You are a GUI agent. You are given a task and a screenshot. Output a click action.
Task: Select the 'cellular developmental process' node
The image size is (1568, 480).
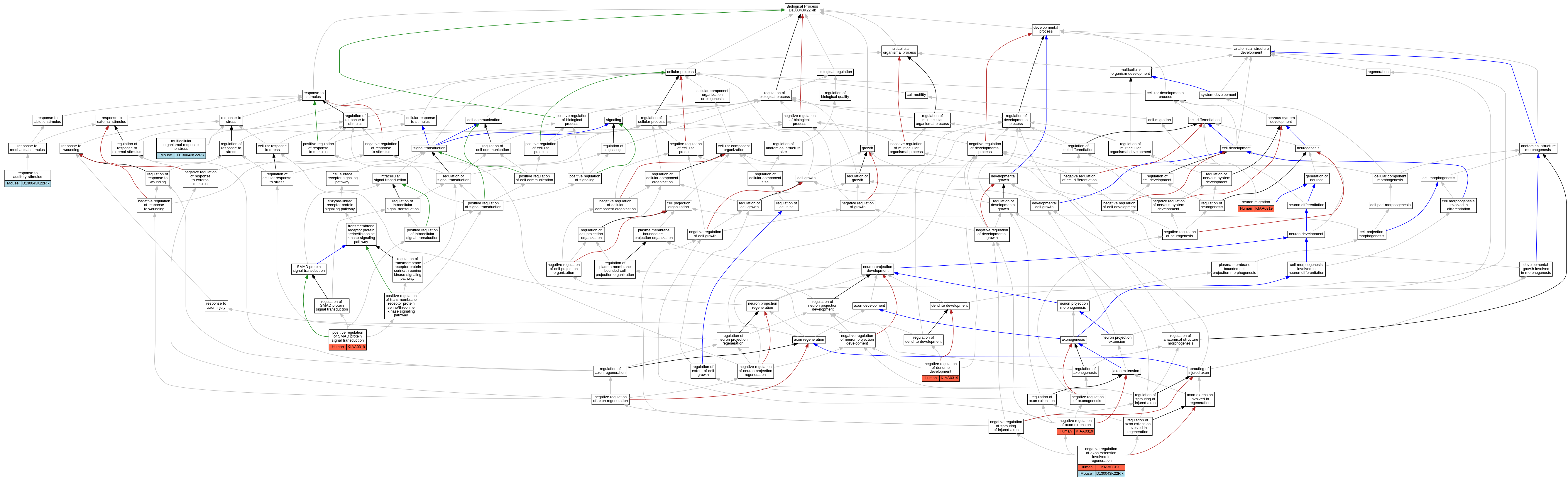coord(1165,95)
